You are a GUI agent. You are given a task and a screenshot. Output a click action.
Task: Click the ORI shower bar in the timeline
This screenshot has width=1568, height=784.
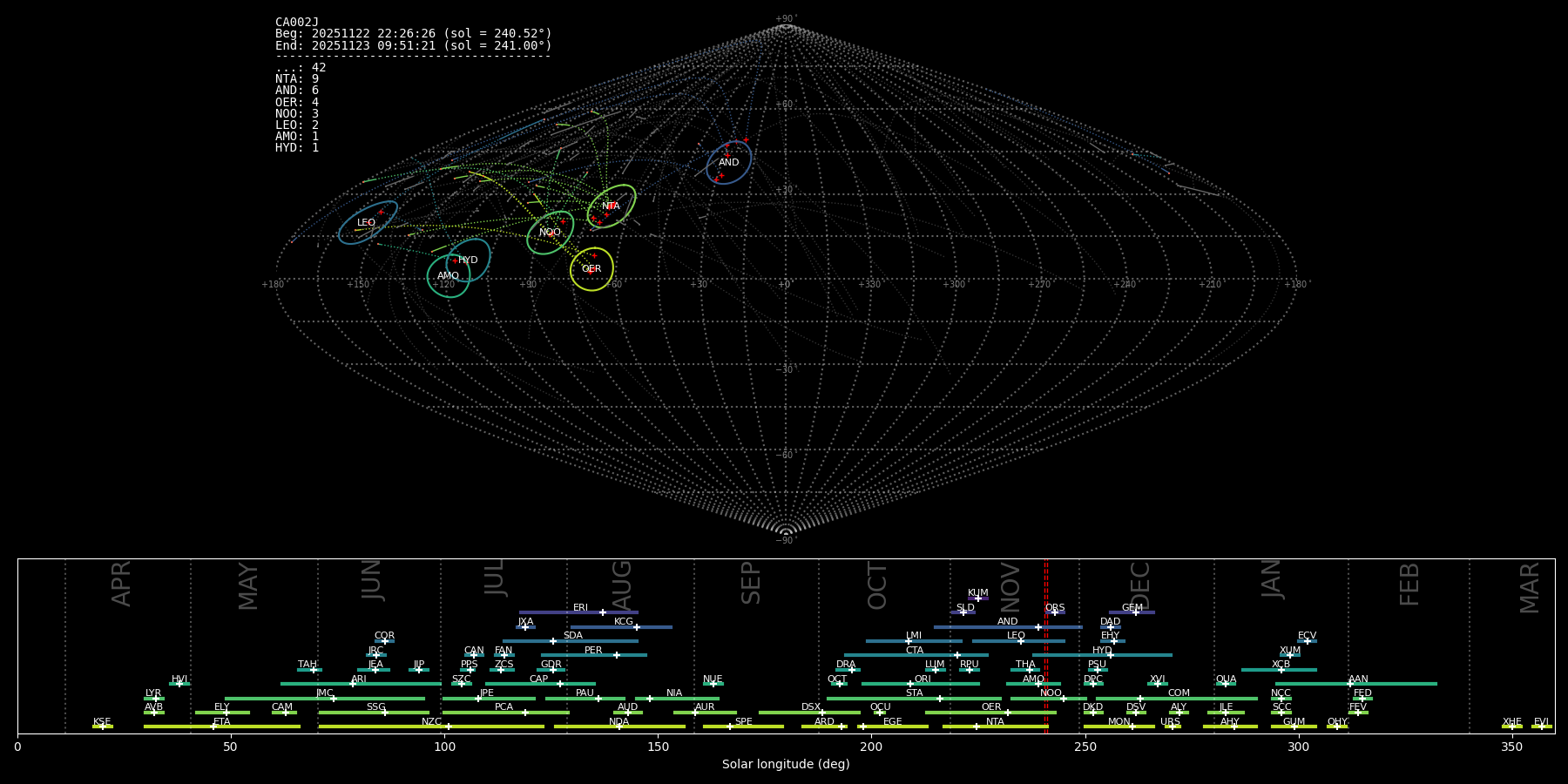(x=921, y=684)
